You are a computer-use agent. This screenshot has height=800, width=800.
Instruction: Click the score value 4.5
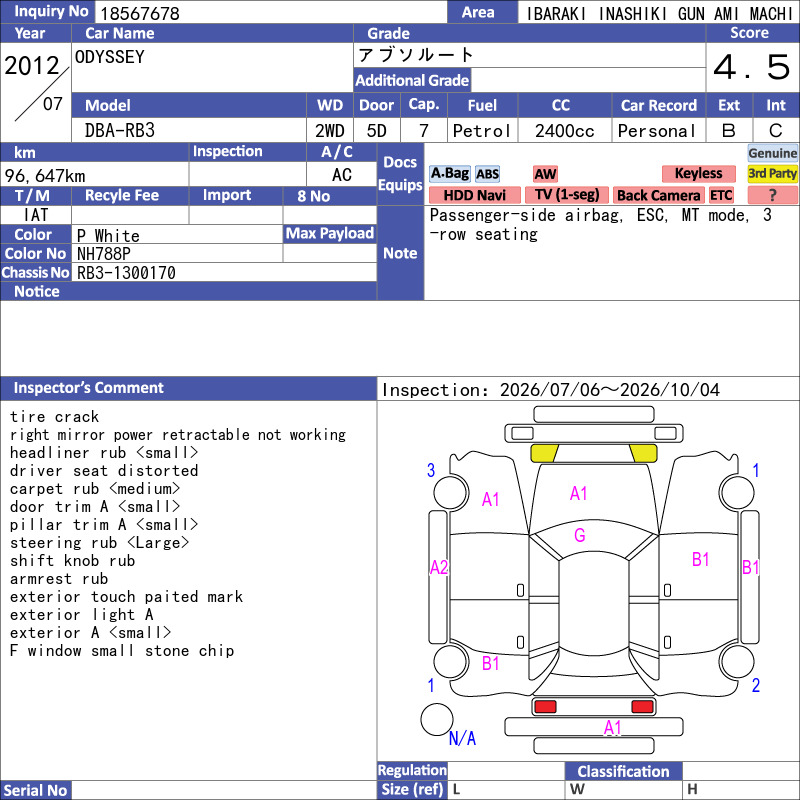(x=752, y=67)
